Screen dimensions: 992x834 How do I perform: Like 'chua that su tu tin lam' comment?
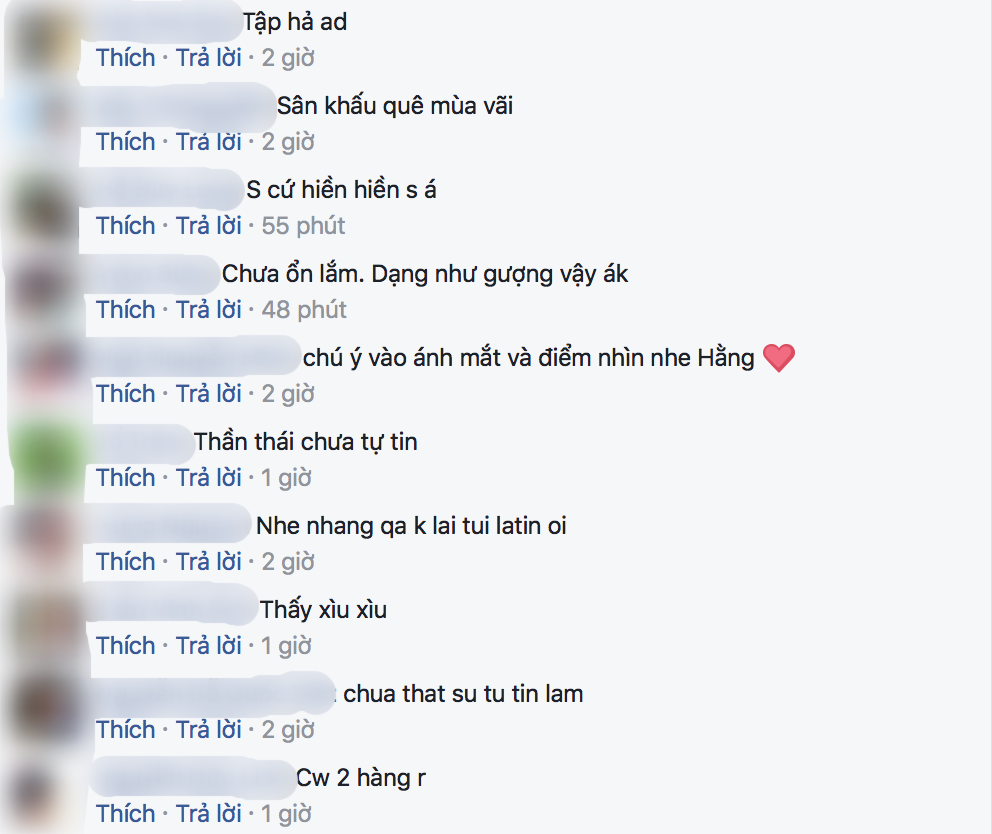[125, 730]
